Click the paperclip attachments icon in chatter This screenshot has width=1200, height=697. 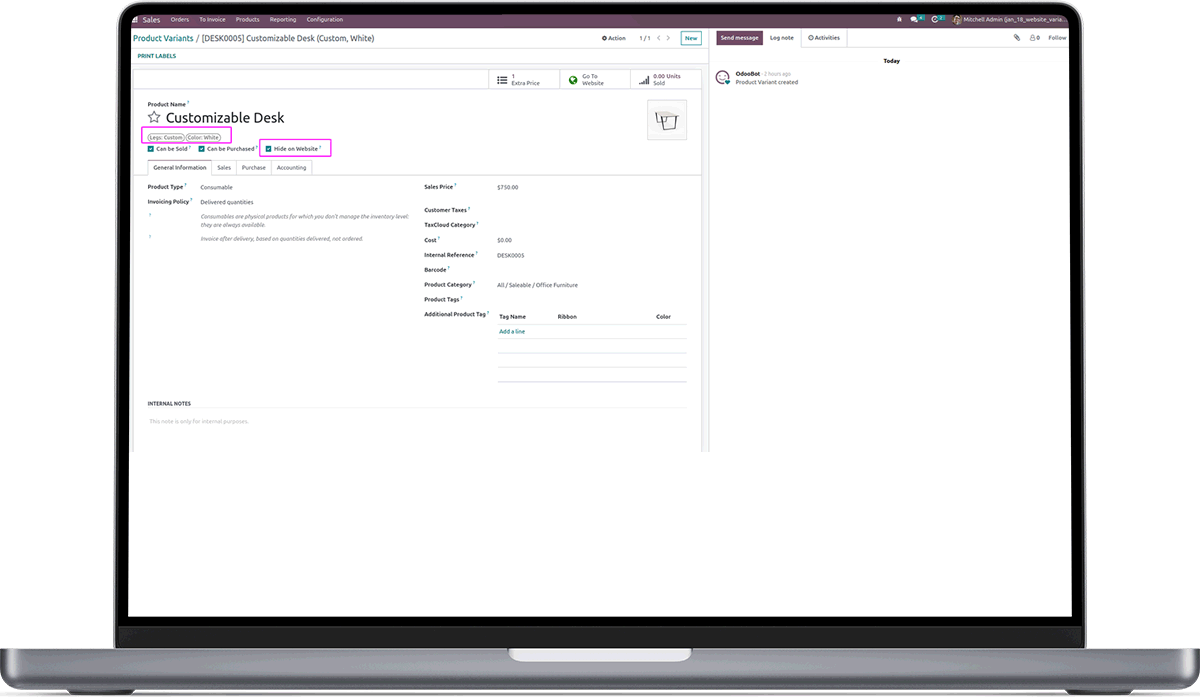(1017, 38)
